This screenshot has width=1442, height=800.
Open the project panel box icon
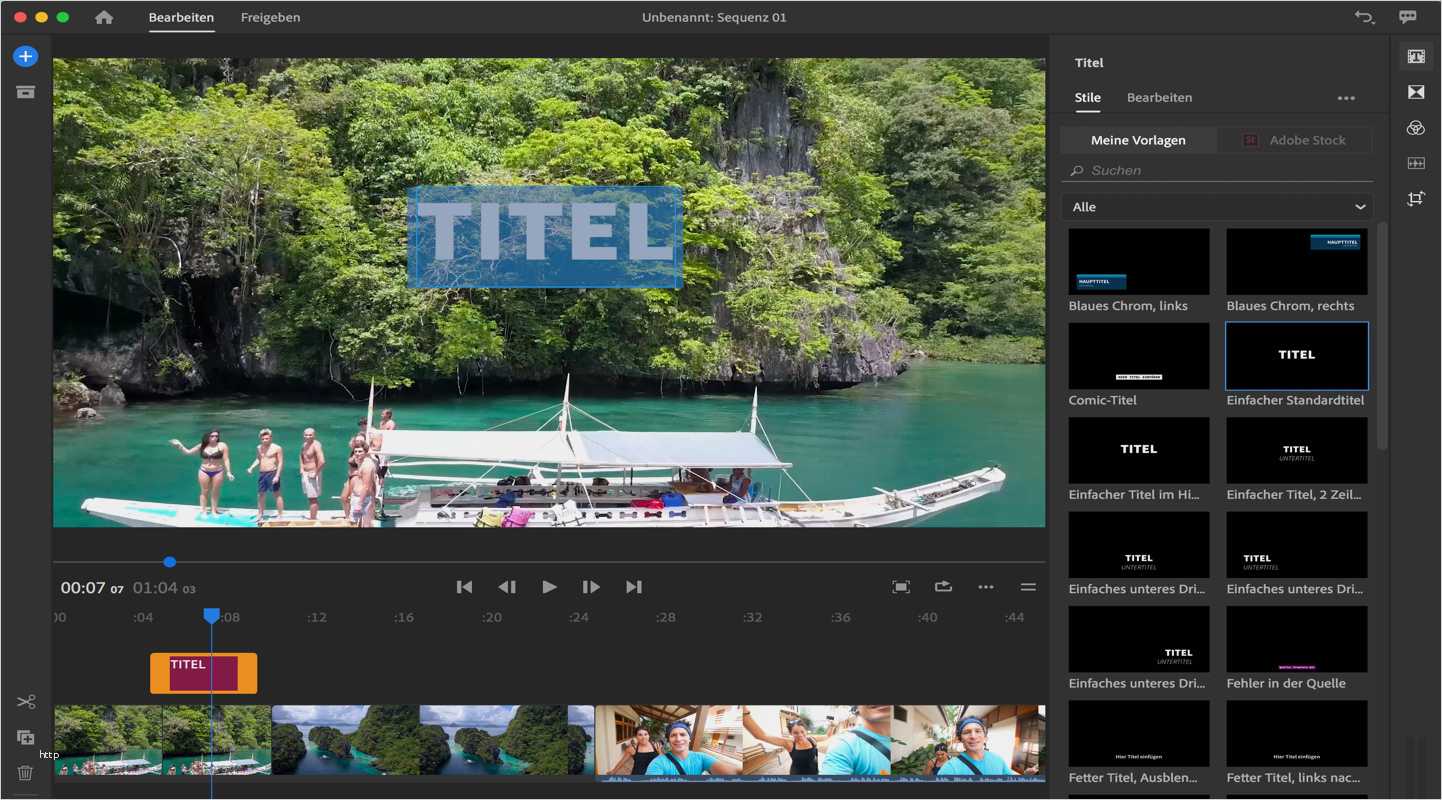point(25,92)
